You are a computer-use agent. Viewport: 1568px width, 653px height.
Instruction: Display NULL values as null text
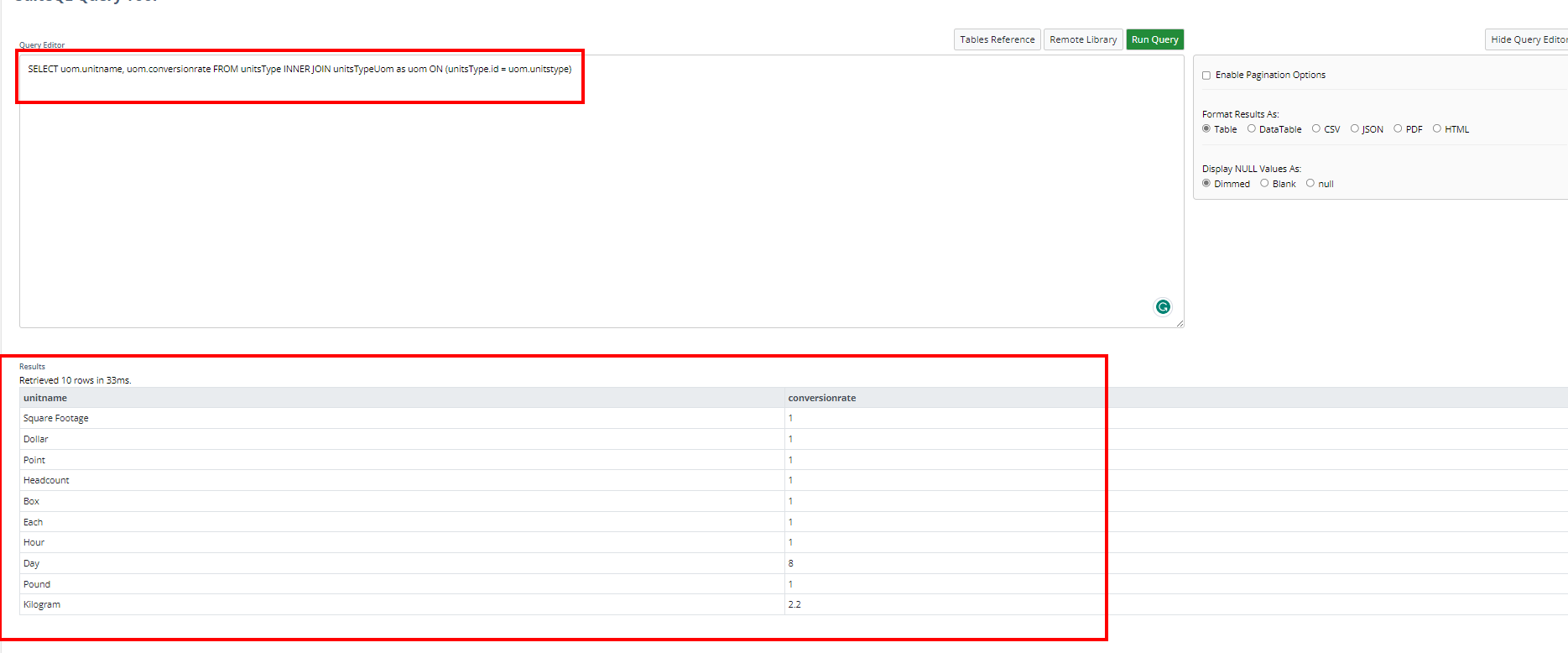tap(1310, 183)
